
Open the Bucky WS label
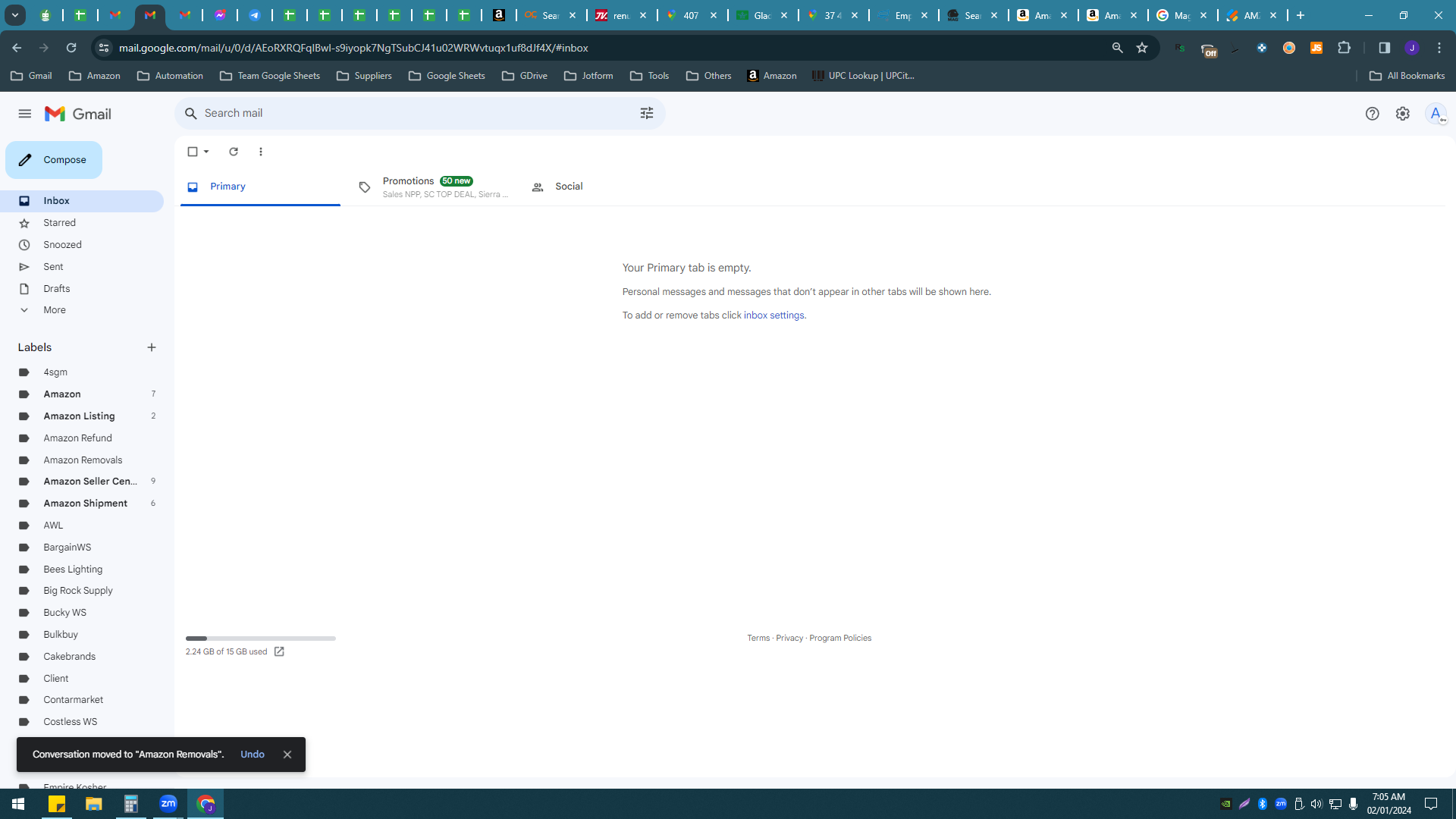pyautogui.click(x=82, y=613)
